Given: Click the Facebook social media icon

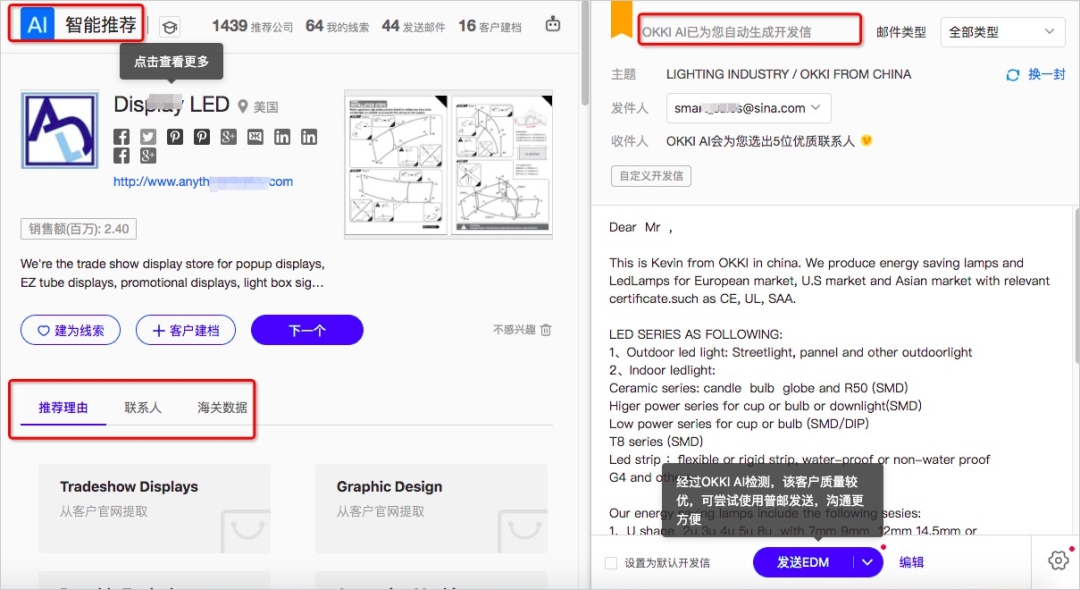Looking at the screenshot, I should [x=121, y=136].
